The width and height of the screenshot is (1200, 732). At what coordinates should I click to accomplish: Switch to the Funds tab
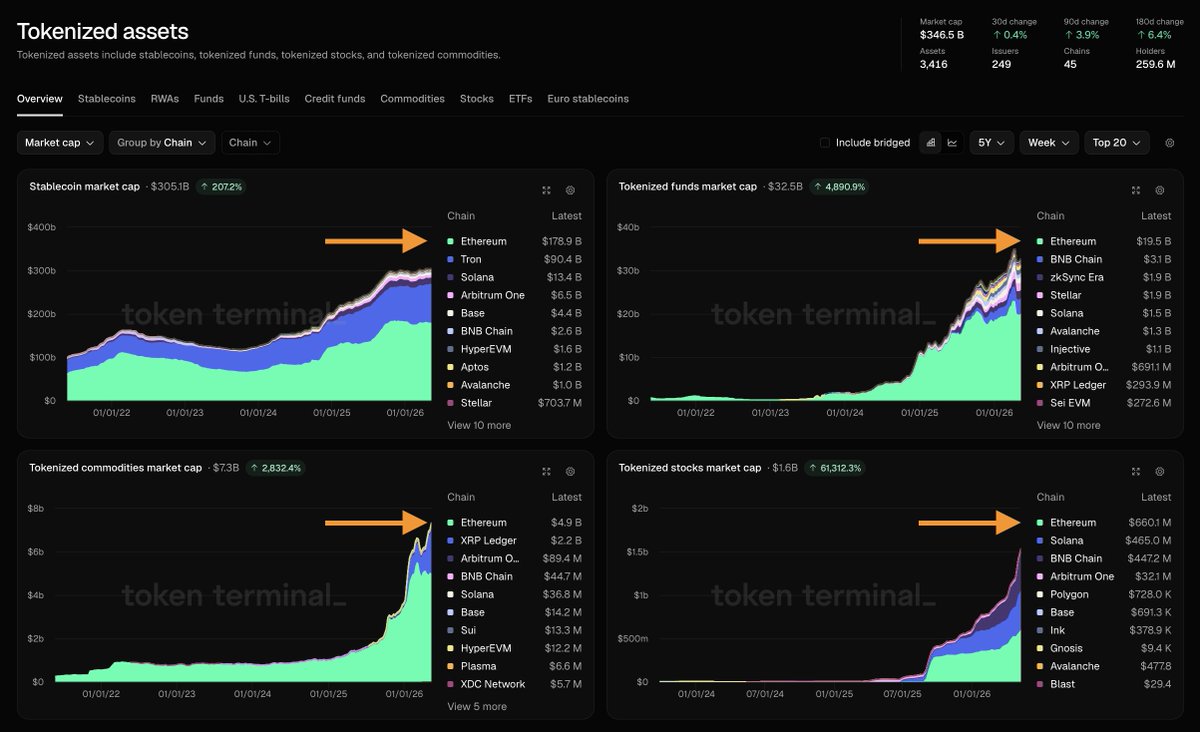coord(209,99)
